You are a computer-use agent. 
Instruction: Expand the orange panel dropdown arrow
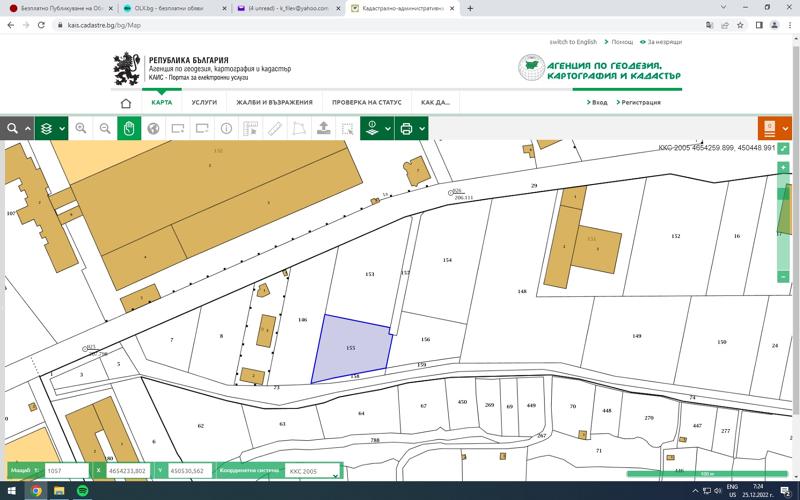point(785,129)
